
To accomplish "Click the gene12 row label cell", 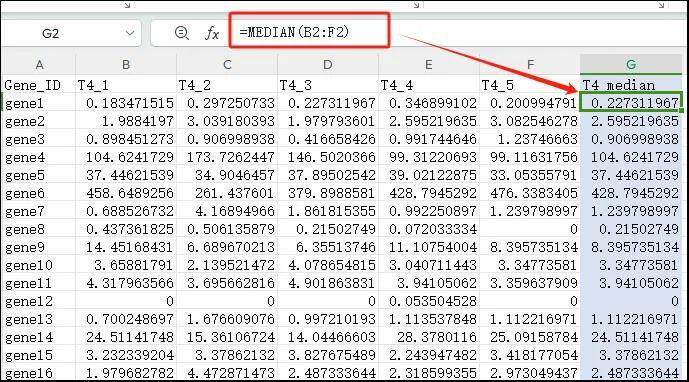I will coord(39,301).
